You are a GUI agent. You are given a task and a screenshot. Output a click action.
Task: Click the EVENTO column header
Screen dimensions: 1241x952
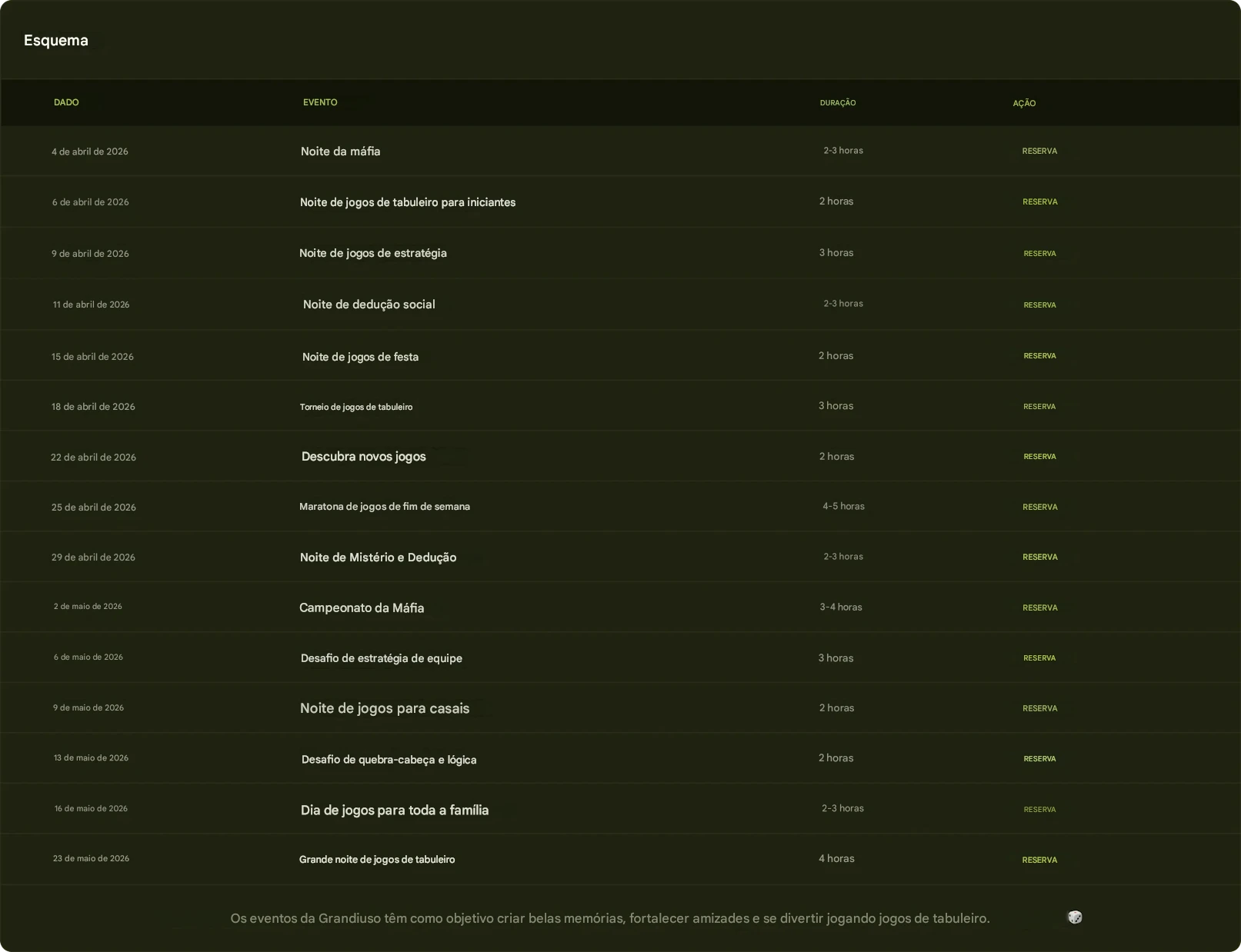pos(320,102)
